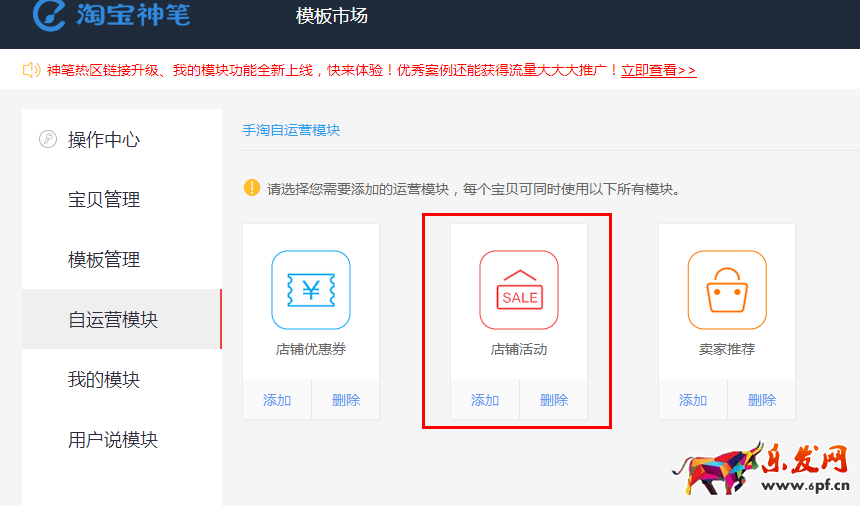Select 自运营模块 in the sidebar
The height and width of the screenshot is (506, 860).
click(113, 320)
